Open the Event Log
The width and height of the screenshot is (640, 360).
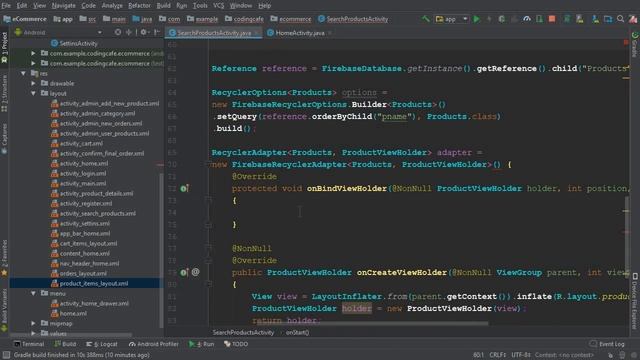607,344
